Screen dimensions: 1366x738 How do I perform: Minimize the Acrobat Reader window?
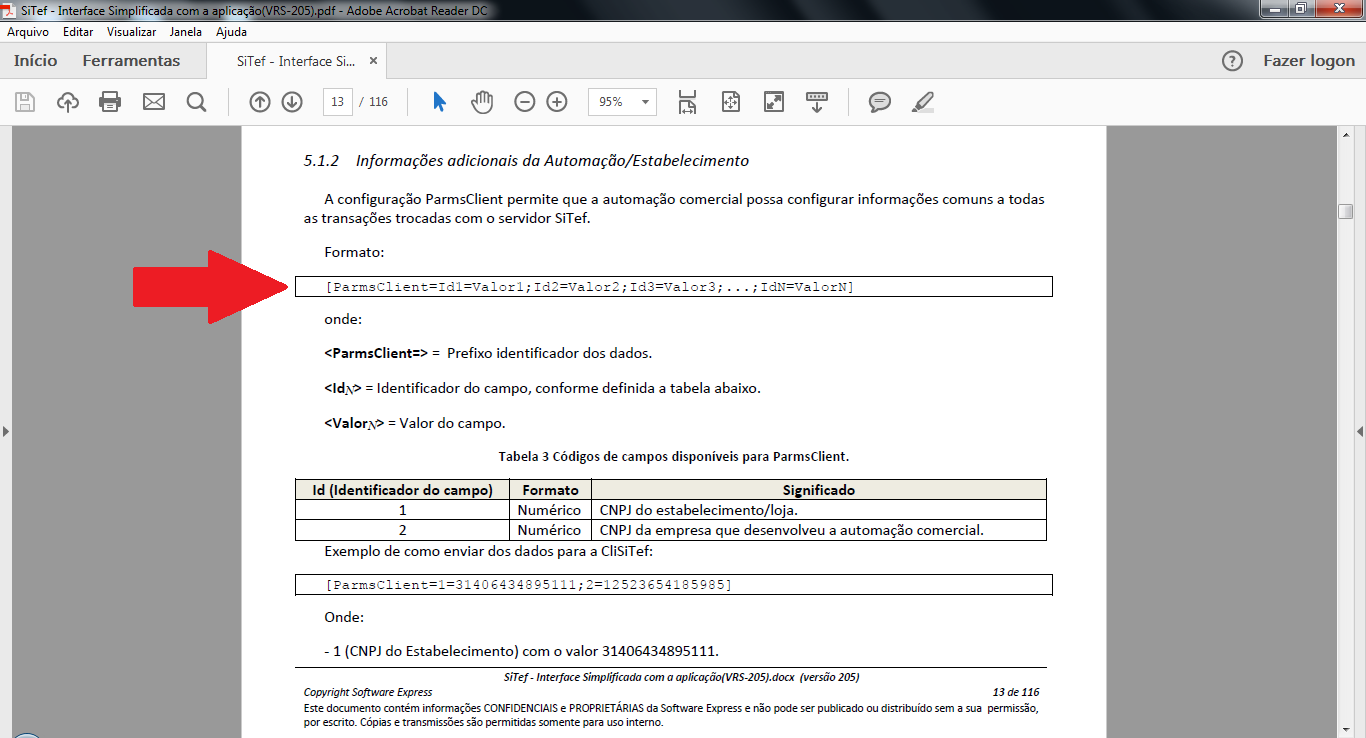coord(1273,9)
